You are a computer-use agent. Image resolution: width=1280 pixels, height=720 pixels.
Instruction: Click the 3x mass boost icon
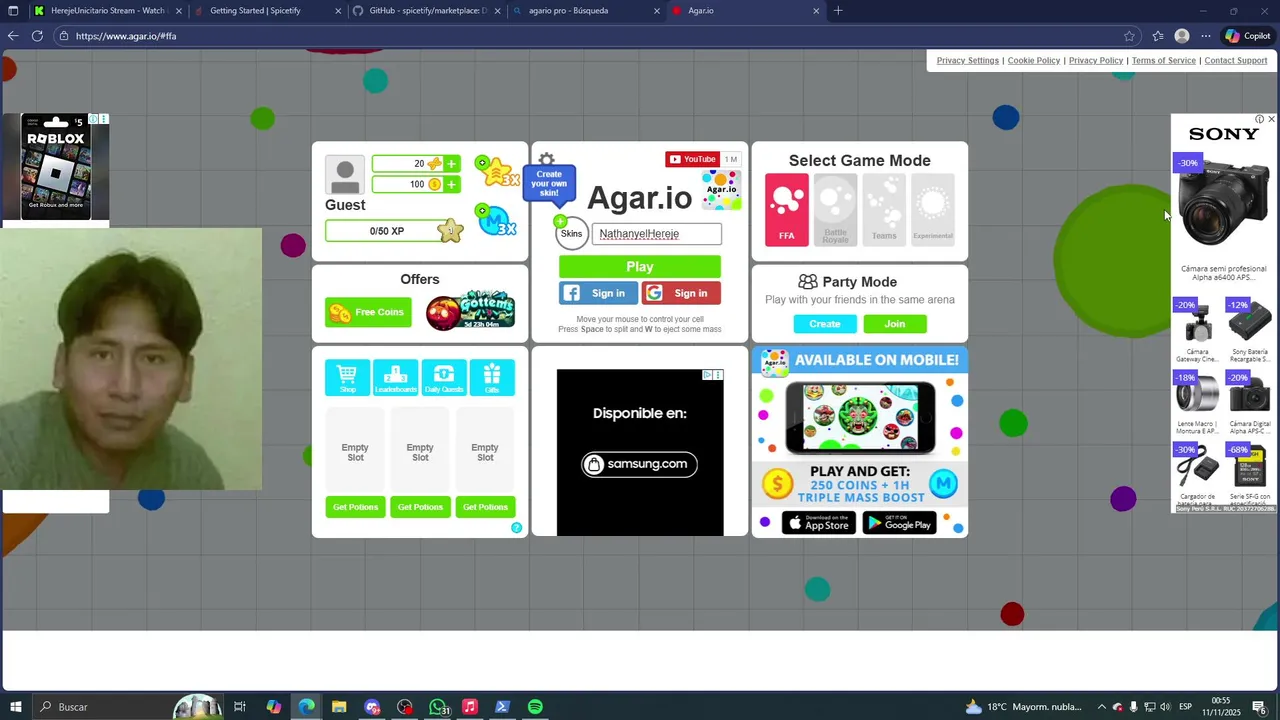pyautogui.click(x=496, y=220)
